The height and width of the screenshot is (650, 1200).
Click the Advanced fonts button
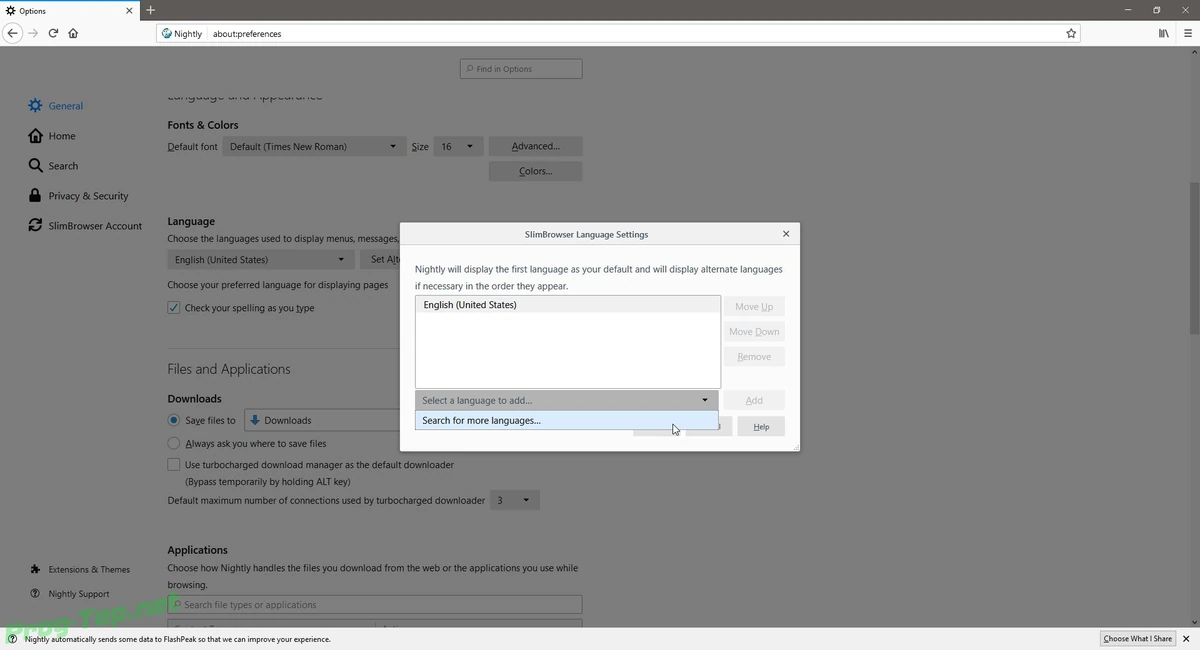535,146
